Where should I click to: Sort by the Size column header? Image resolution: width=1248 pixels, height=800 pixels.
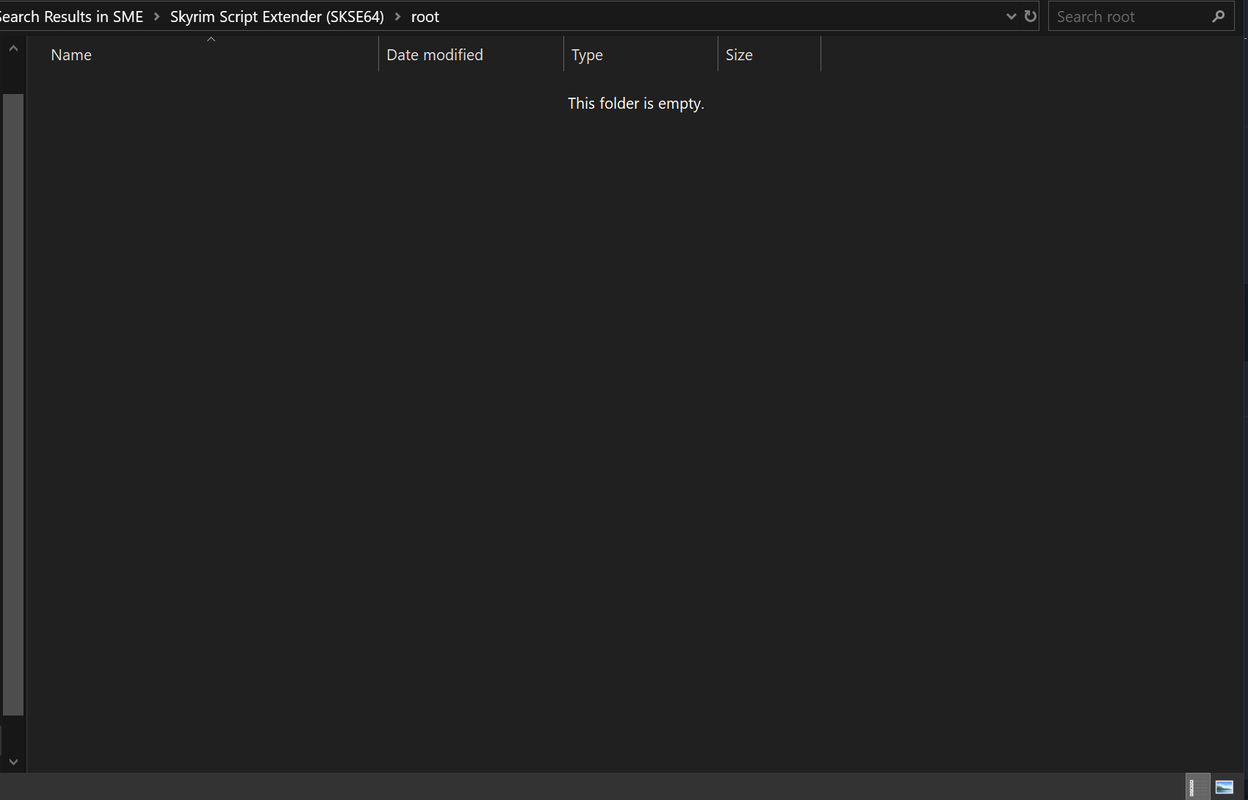[x=769, y=55]
